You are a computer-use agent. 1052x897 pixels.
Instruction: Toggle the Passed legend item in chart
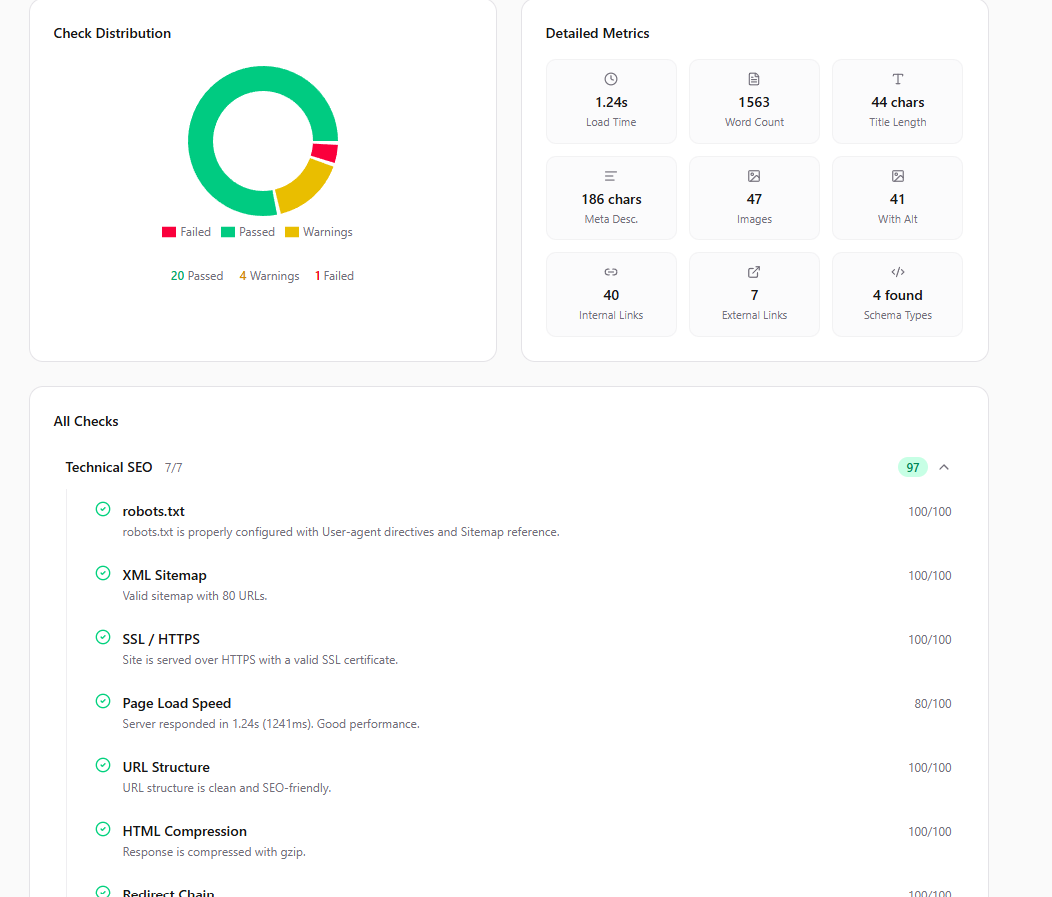248,232
